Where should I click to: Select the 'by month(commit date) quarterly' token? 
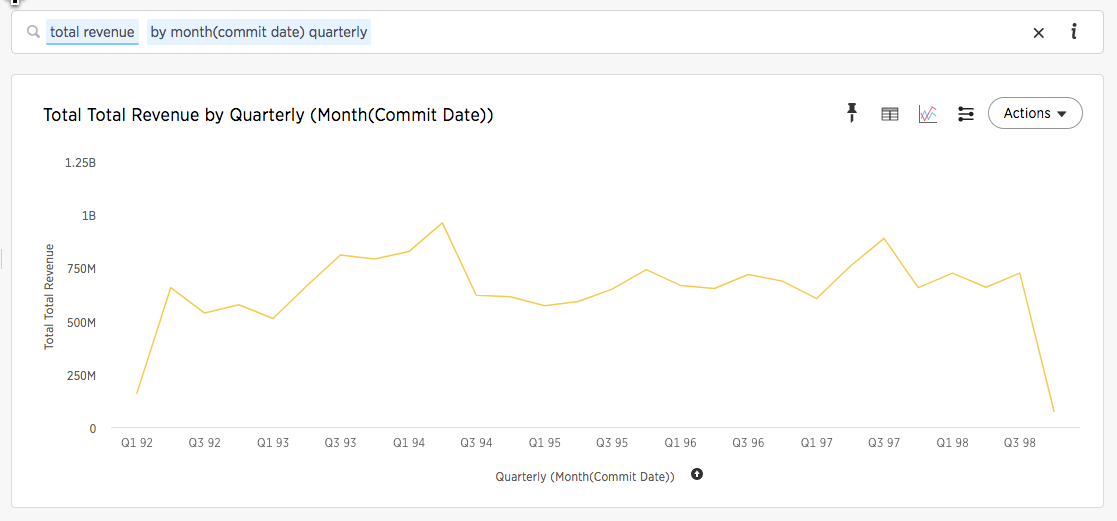259,32
